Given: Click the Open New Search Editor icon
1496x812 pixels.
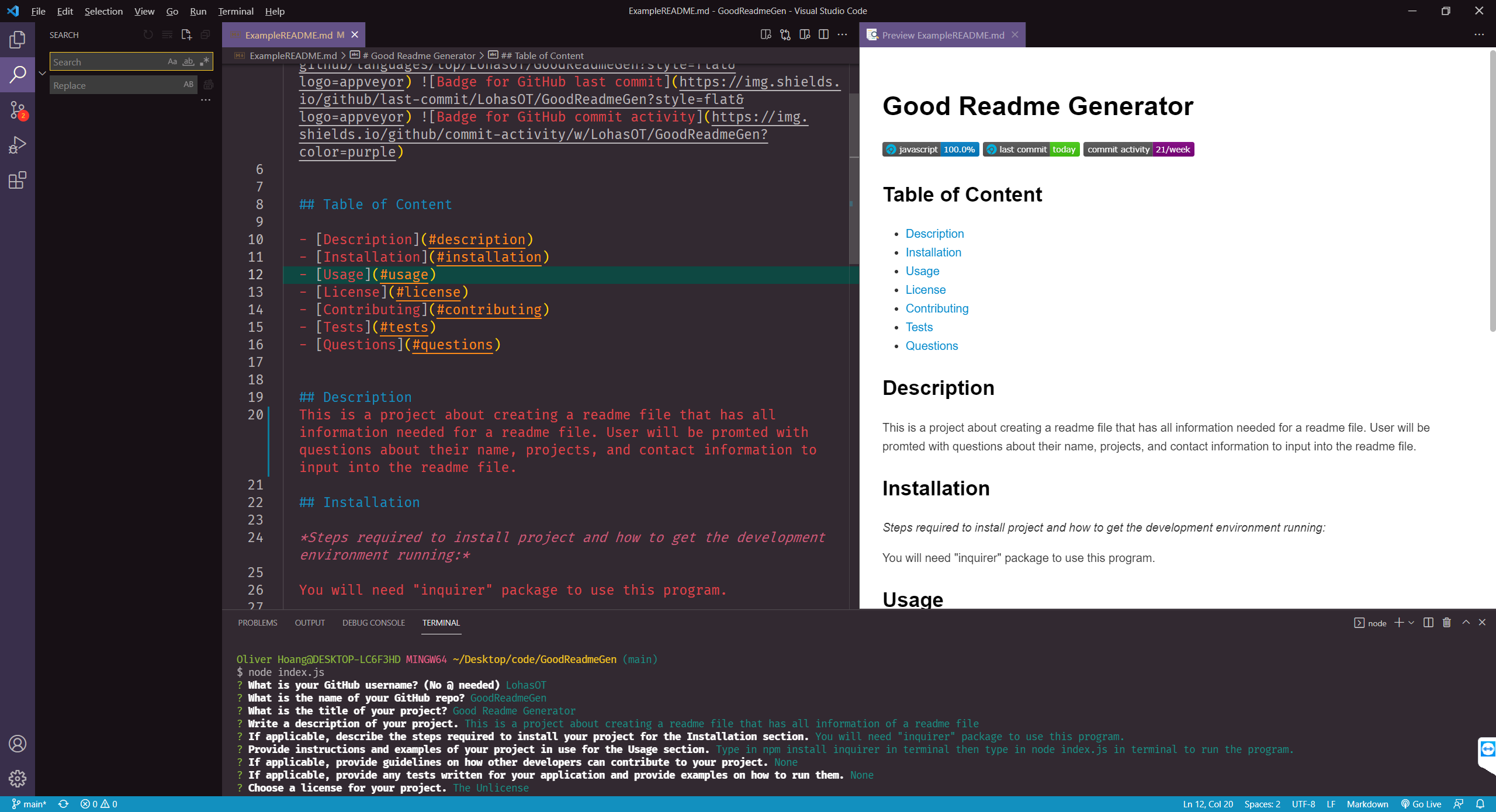Looking at the screenshot, I should pyautogui.click(x=186, y=35).
